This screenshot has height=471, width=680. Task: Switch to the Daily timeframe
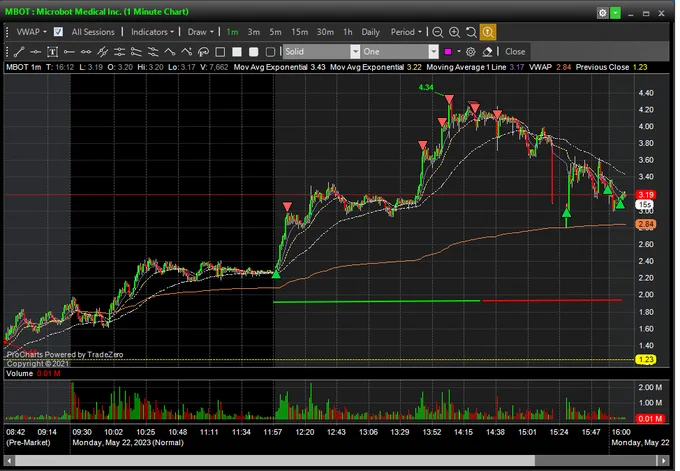[x=371, y=32]
